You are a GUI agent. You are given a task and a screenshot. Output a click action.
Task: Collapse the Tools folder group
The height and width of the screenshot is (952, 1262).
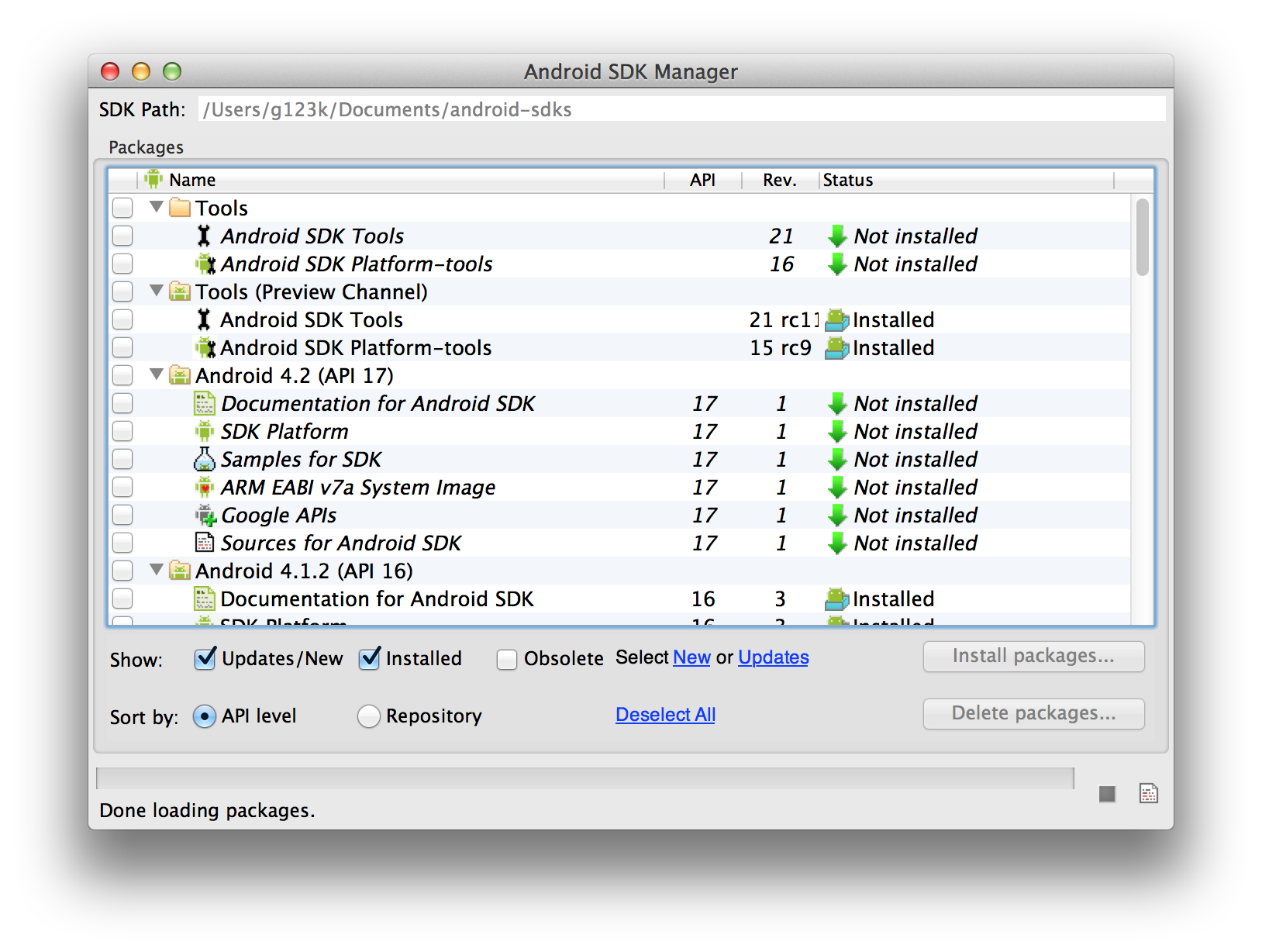pos(157,207)
